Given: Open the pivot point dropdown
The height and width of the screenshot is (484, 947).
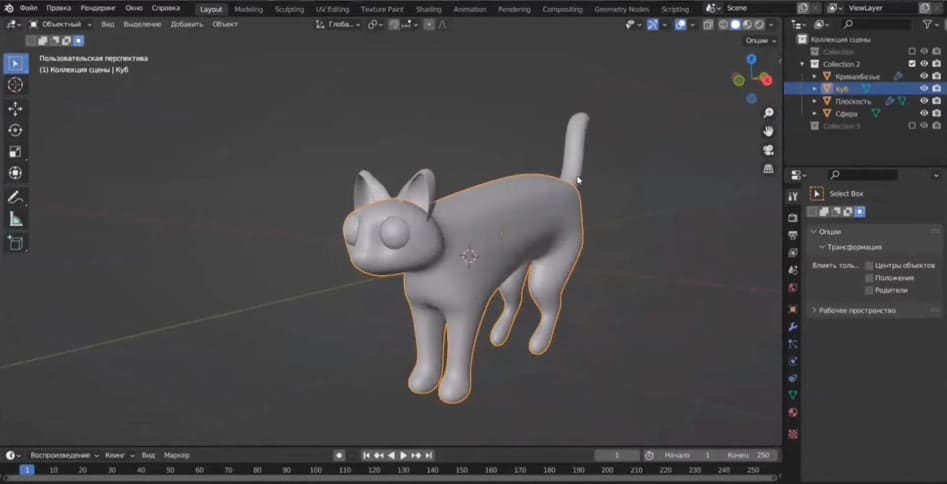Looking at the screenshot, I should click(x=376, y=25).
